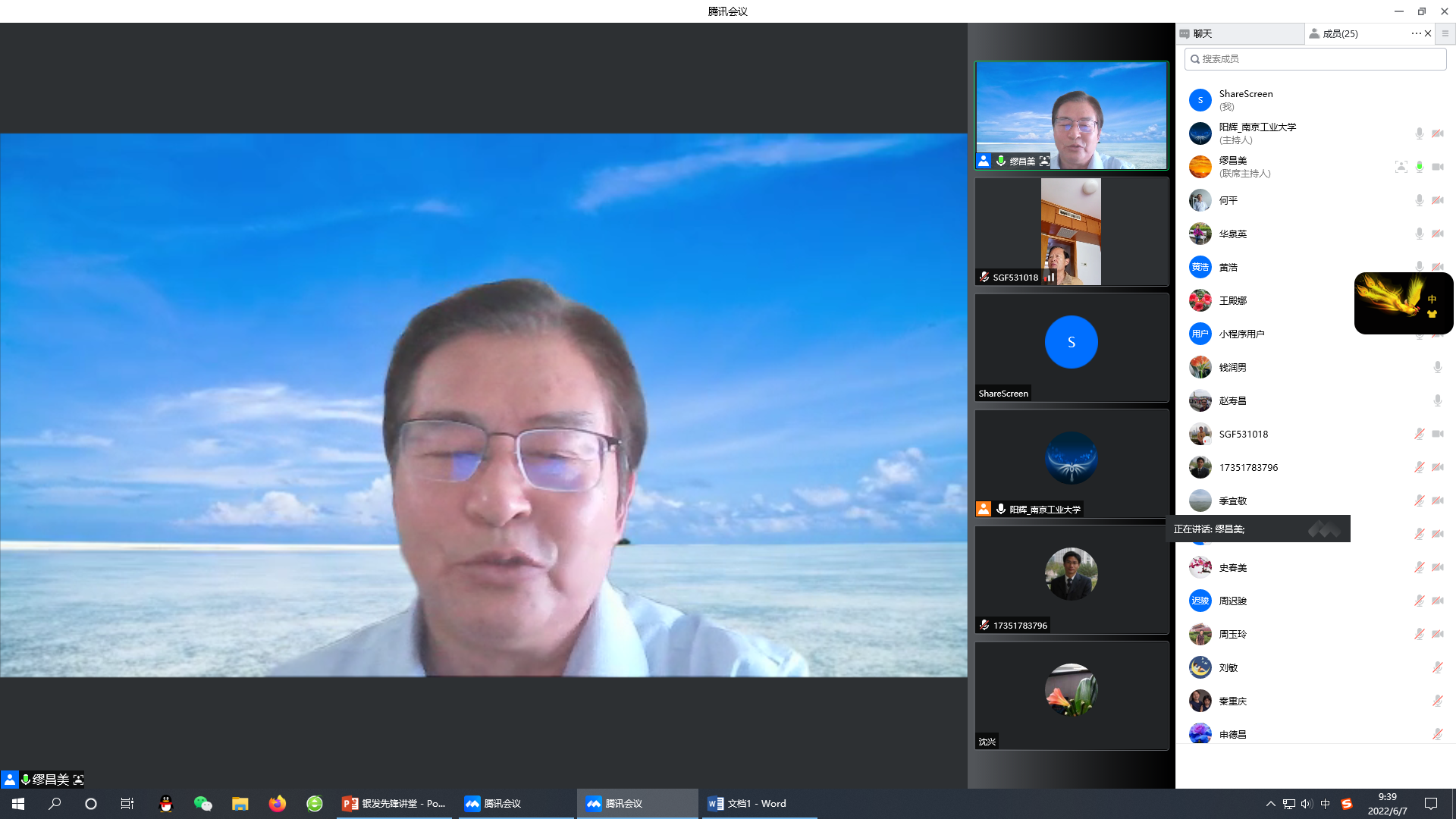This screenshot has width=1456, height=819.
Task: Open the QQ penguin taskbar icon
Action: pyautogui.click(x=165, y=804)
